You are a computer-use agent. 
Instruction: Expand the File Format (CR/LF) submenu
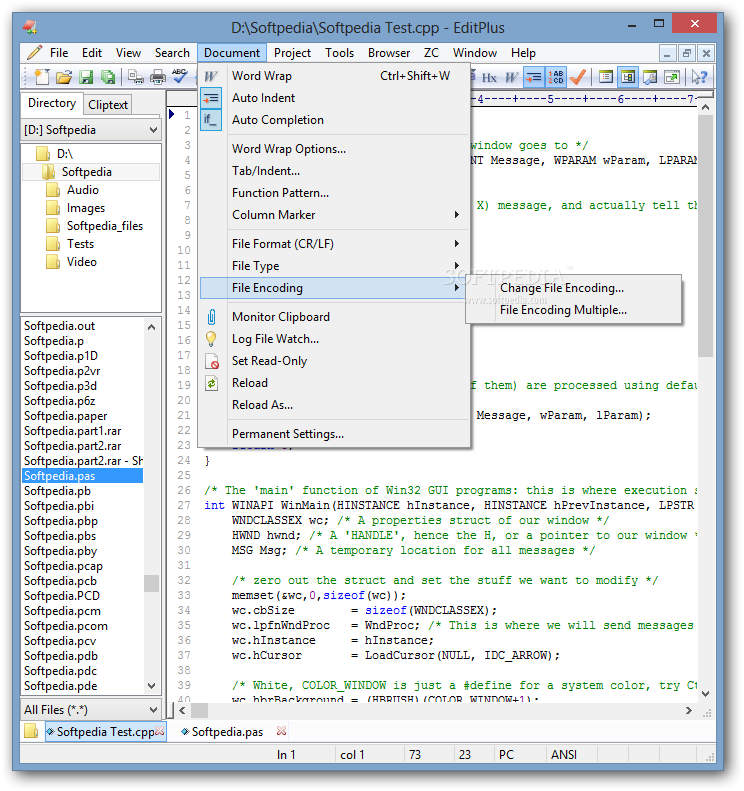click(x=334, y=244)
